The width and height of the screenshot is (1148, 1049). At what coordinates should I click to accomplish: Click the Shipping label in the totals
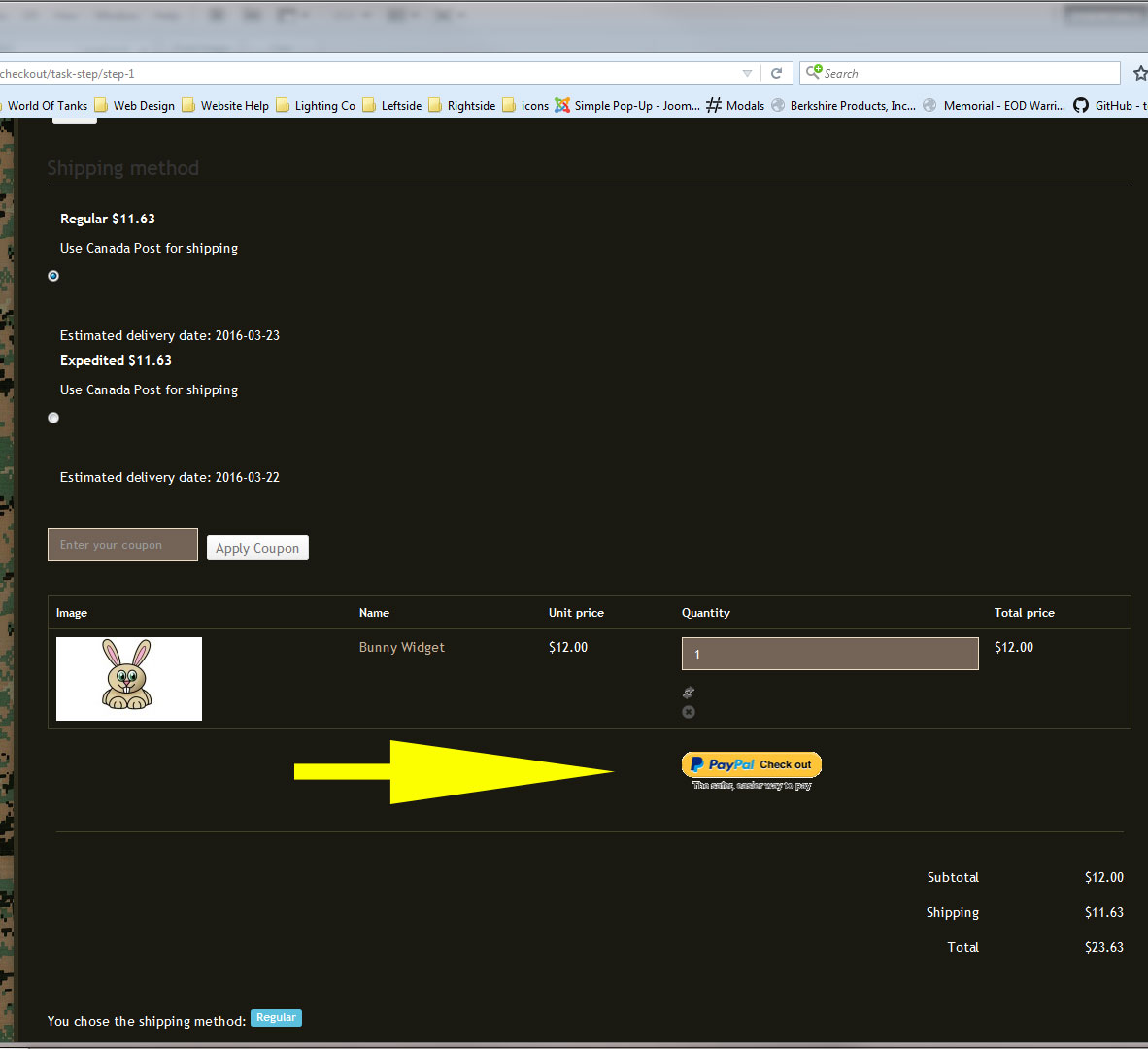953,912
